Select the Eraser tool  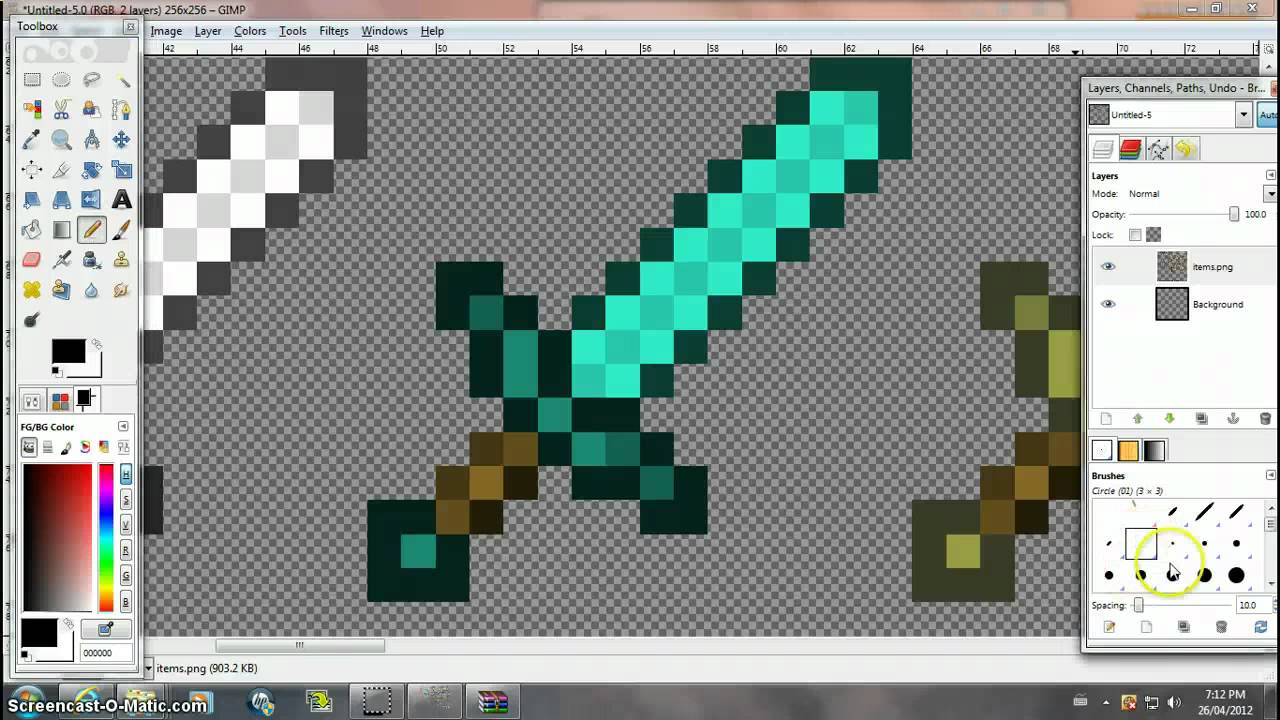32,260
